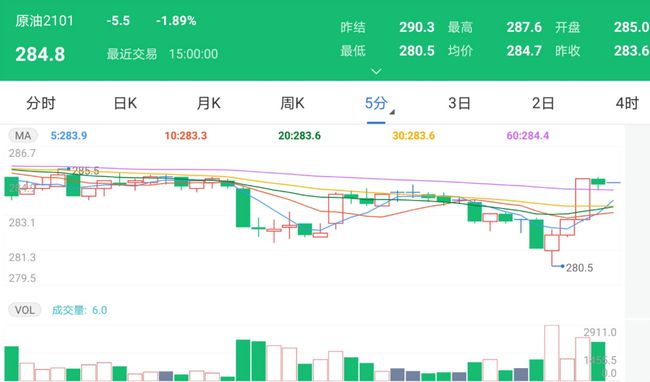
Task: Tap the 开盘 price value
Action: (631, 27)
